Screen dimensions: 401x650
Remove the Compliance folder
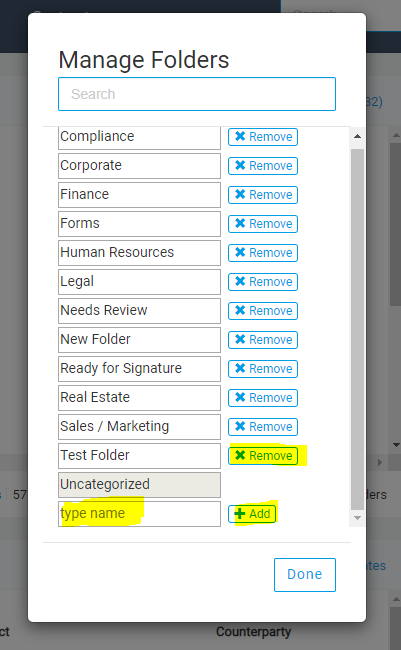[263, 137]
